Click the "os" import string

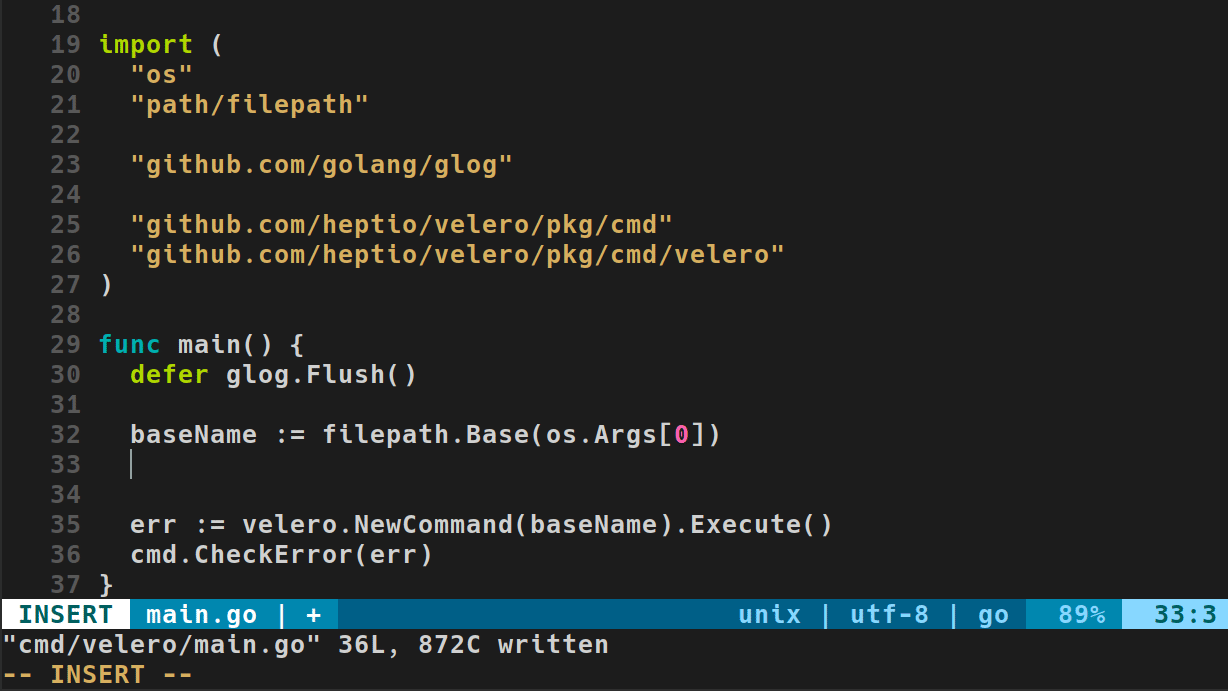pyautogui.click(x=162, y=75)
